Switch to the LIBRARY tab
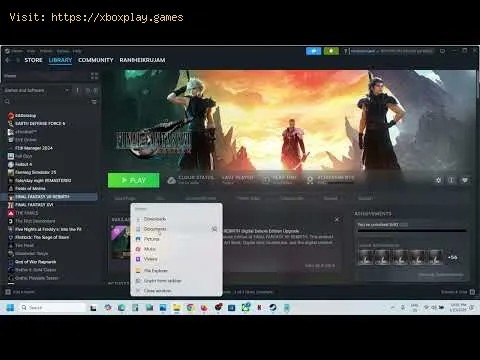Screen dimensions: 480x360 click(60, 60)
